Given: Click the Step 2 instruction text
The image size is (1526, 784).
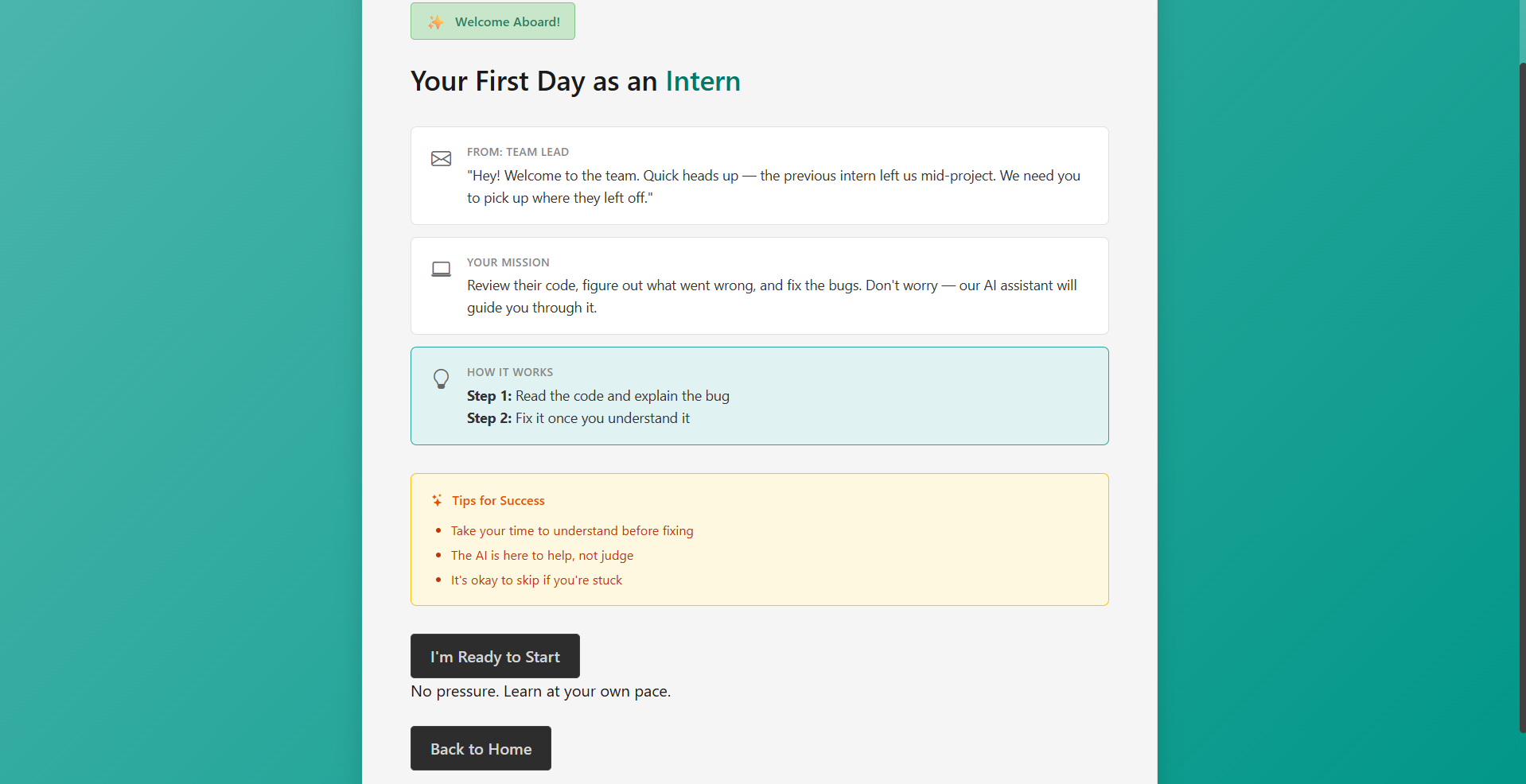Looking at the screenshot, I should point(578,418).
